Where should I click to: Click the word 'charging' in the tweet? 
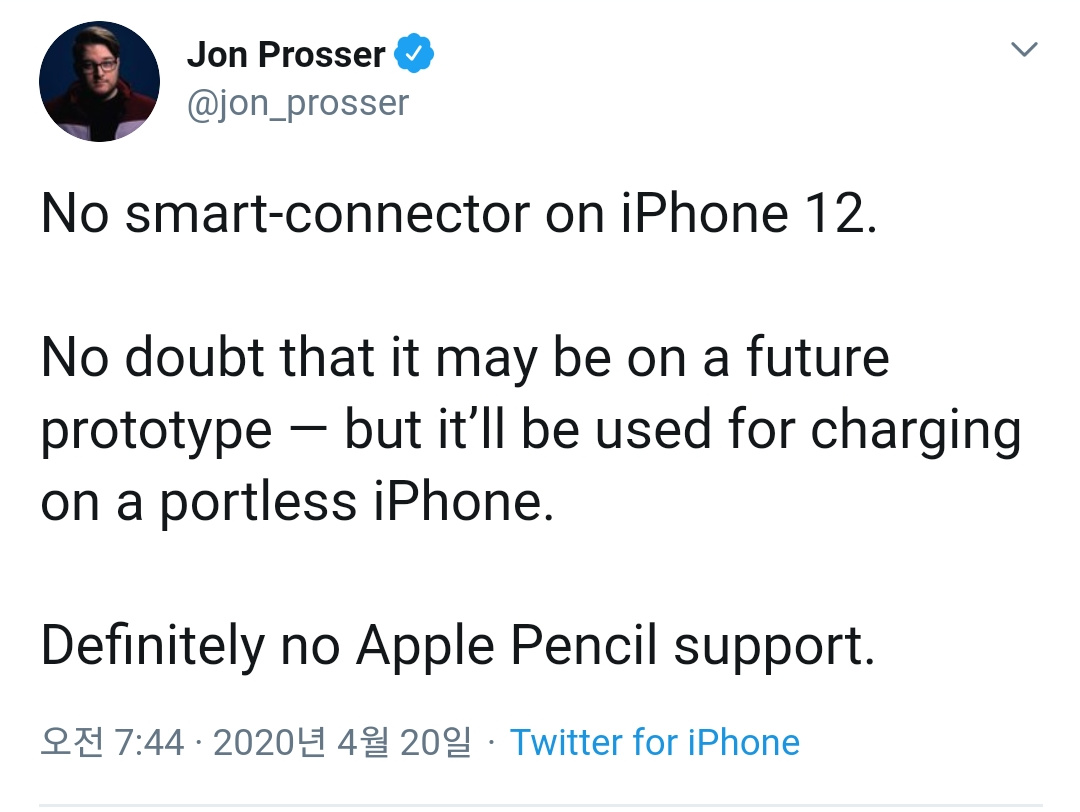coord(915,430)
